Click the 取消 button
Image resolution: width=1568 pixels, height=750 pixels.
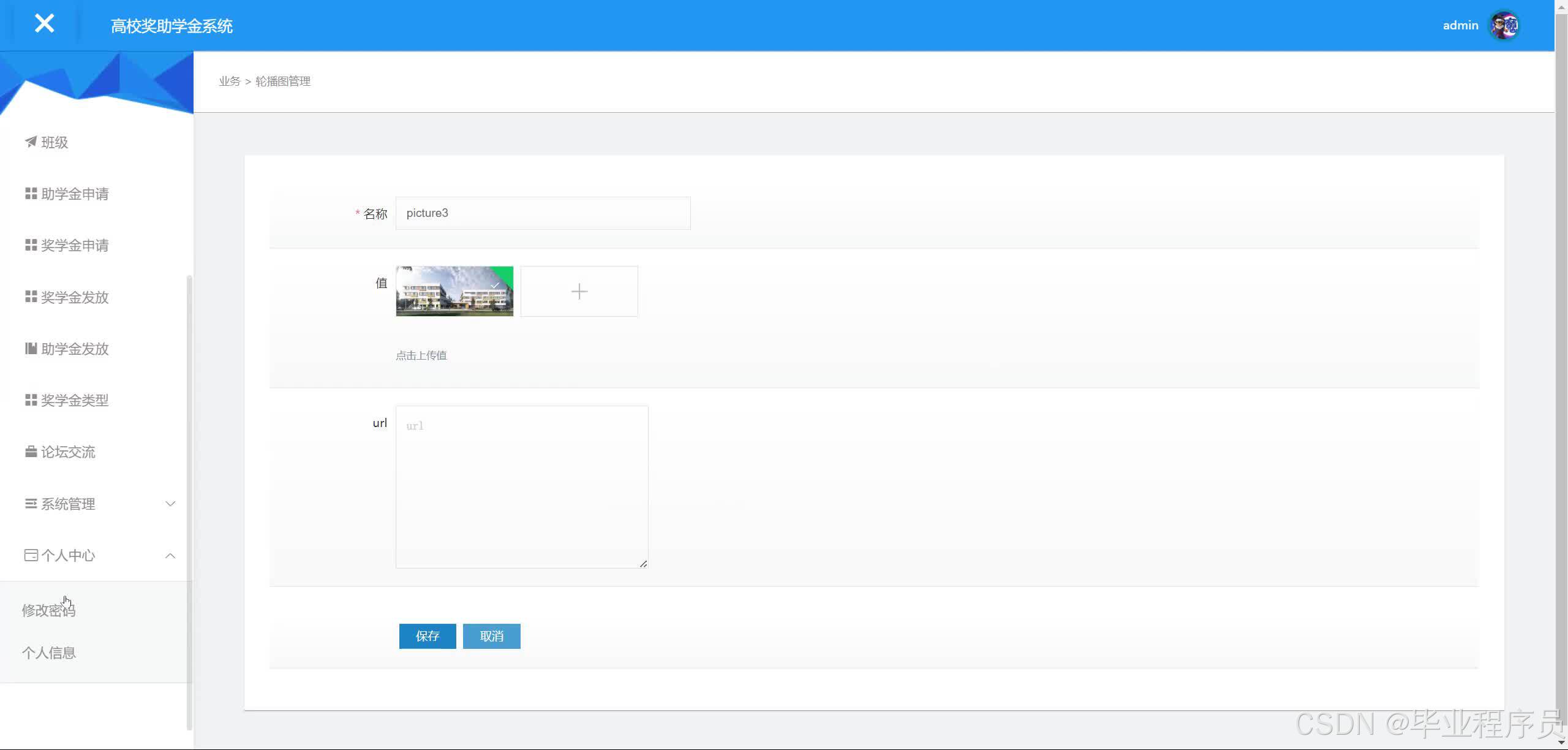(491, 636)
